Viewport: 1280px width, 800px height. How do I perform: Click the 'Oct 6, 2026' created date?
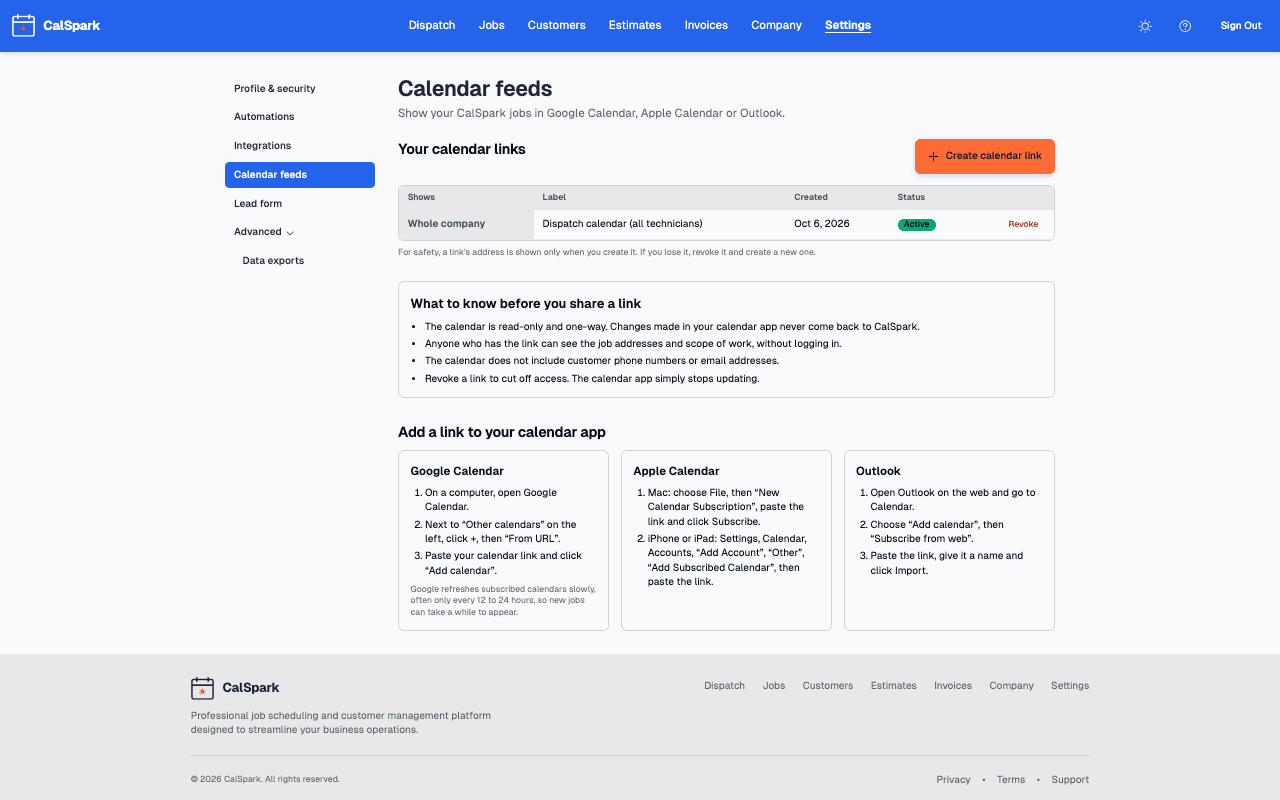tap(822, 224)
